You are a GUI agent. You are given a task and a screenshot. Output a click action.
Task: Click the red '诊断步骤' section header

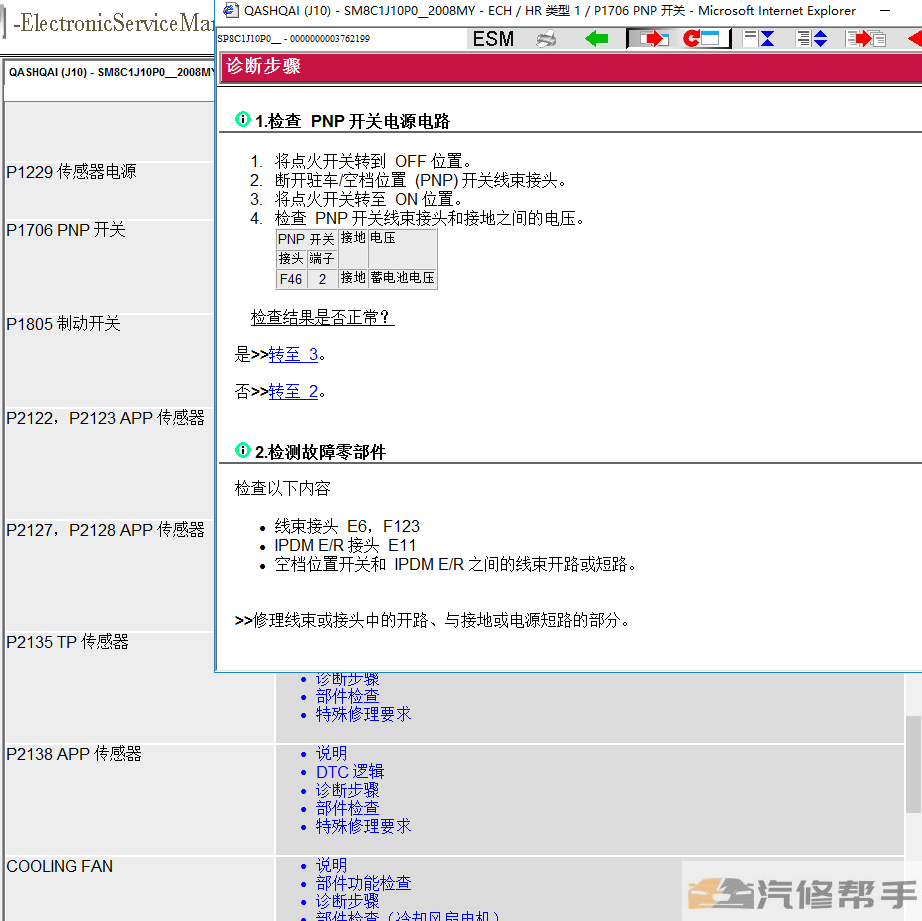[570, 66]
